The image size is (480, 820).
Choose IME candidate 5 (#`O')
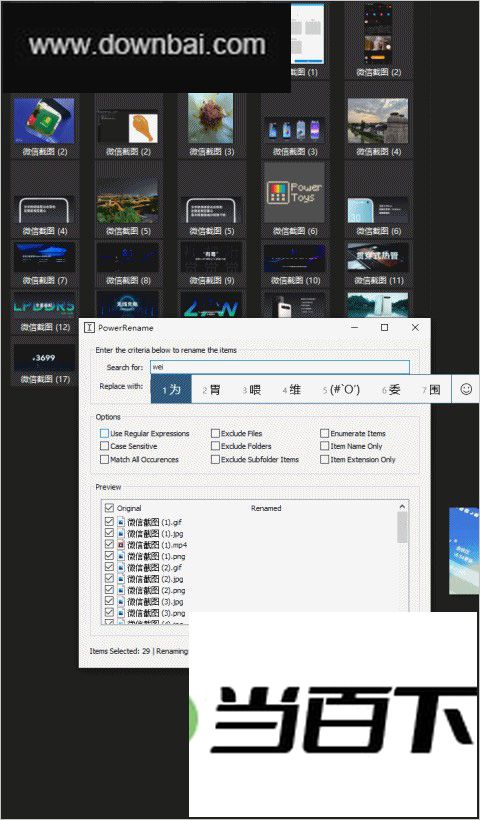tap(341, 390)
